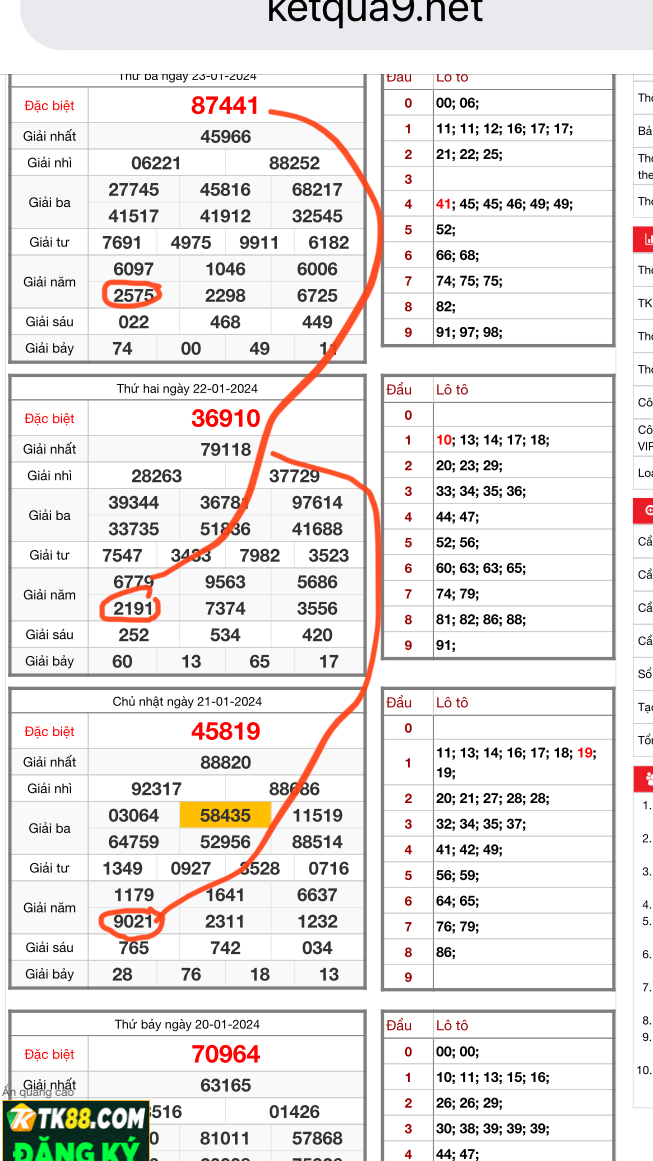Open the 'Chủ nhật ngày 21-01-2024' header
Screen dimensions: 653x1161
pyautogui.click(x=187, y=701)
